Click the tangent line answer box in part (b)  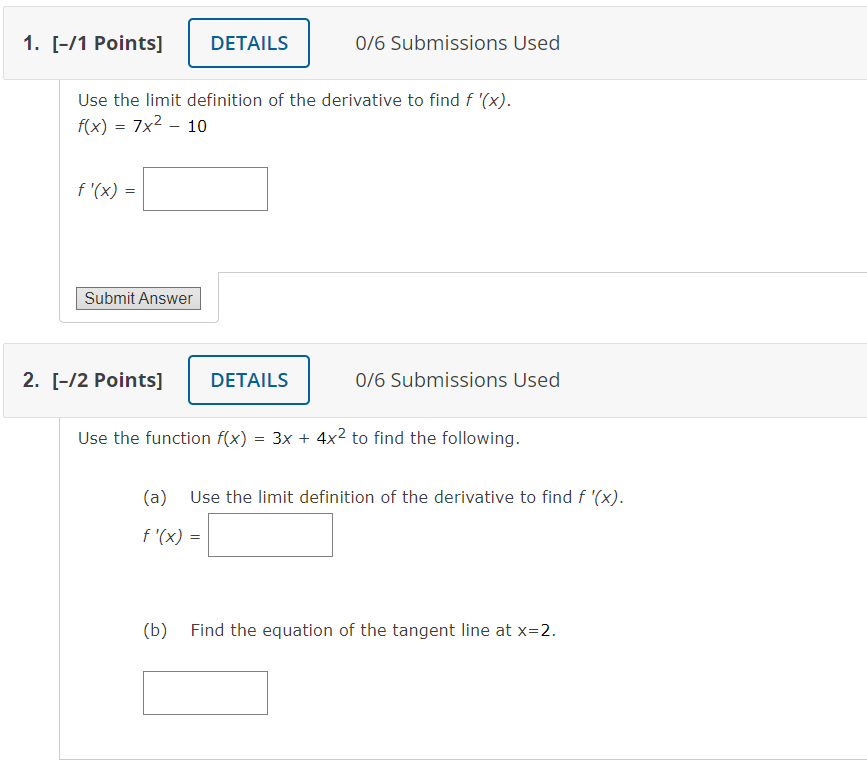tap(205, 692)
